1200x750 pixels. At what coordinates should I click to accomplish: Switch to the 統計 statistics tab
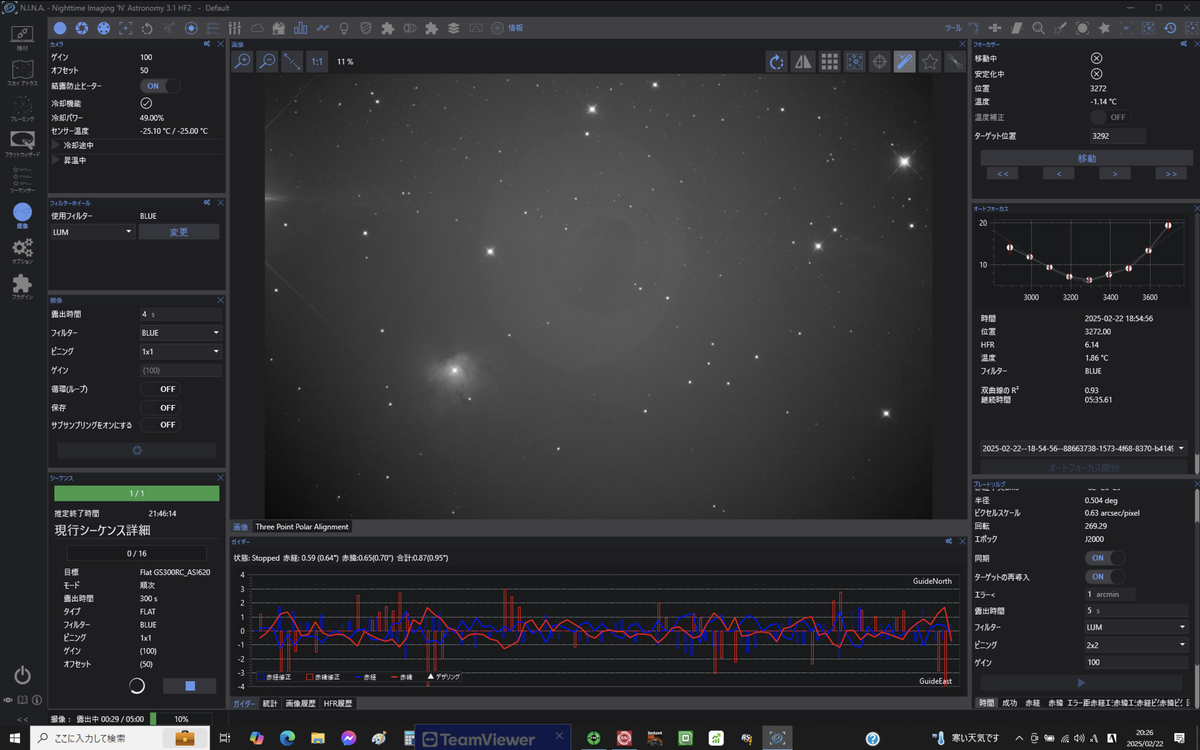270,704
